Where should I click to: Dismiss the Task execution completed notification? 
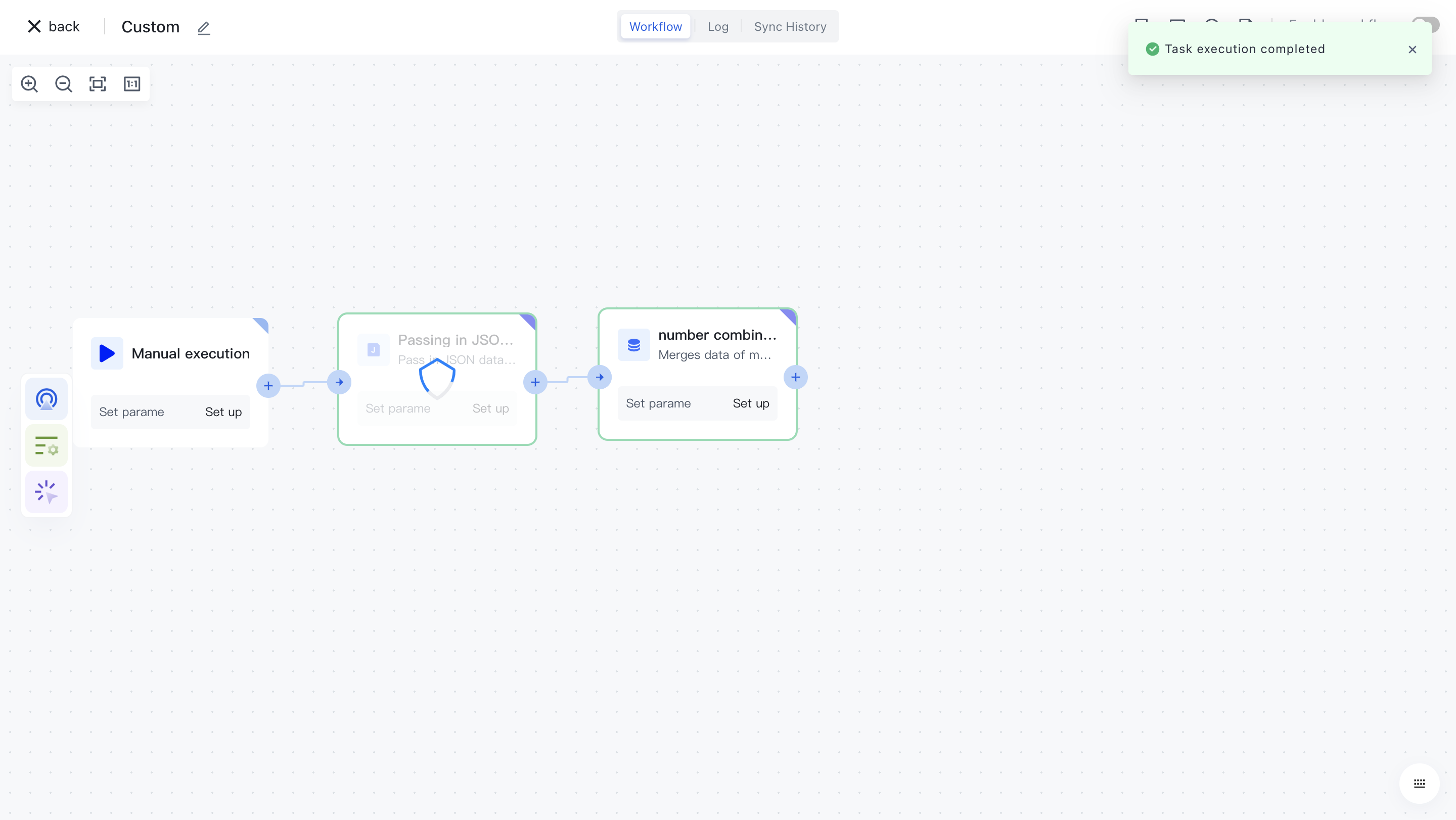[x=1412, y=50]
